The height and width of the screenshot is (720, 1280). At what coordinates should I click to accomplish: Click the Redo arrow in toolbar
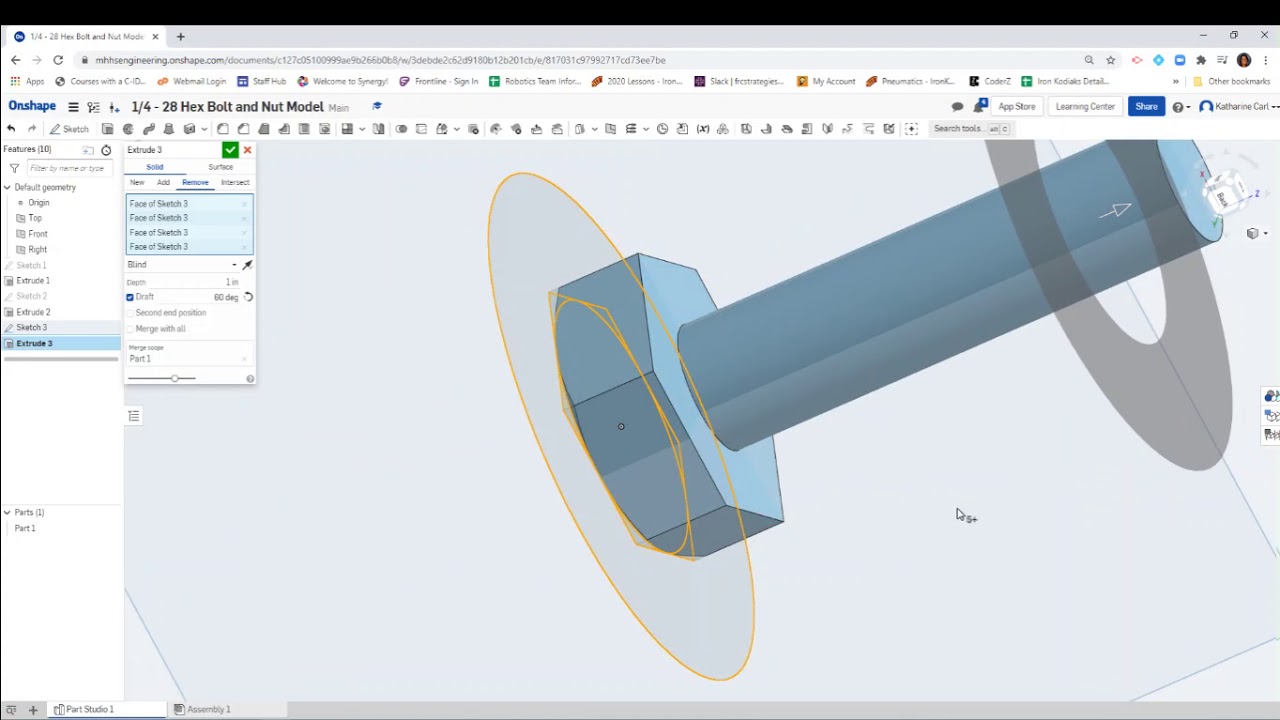(x=32, y=129)
